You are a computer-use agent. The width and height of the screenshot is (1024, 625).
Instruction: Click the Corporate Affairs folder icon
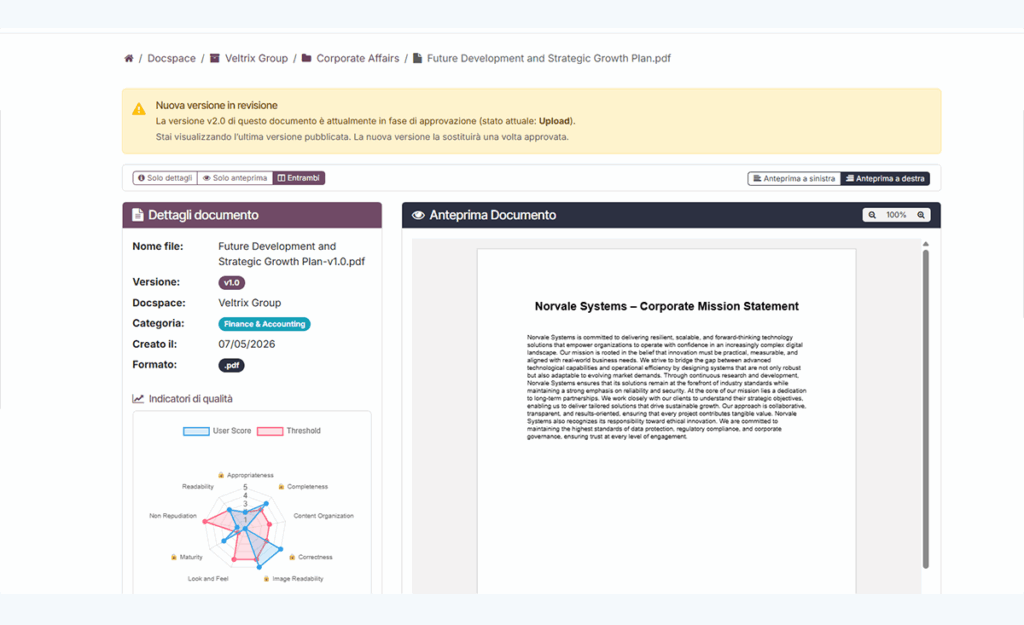(x=306, y=58)
